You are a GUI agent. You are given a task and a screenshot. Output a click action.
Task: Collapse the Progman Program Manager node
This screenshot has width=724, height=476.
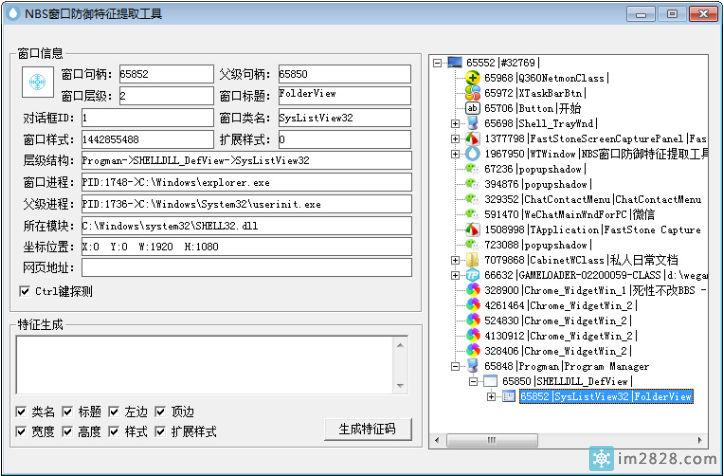[x=456, y=366]
